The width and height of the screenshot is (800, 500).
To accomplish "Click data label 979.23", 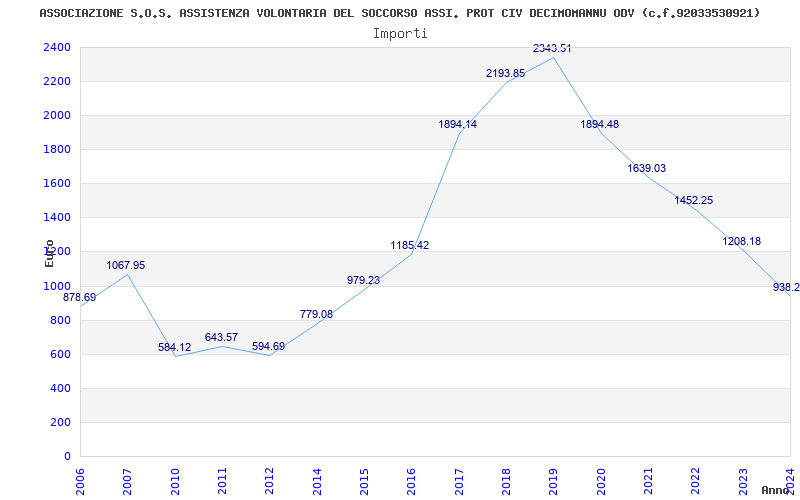I will click(363, 280).
